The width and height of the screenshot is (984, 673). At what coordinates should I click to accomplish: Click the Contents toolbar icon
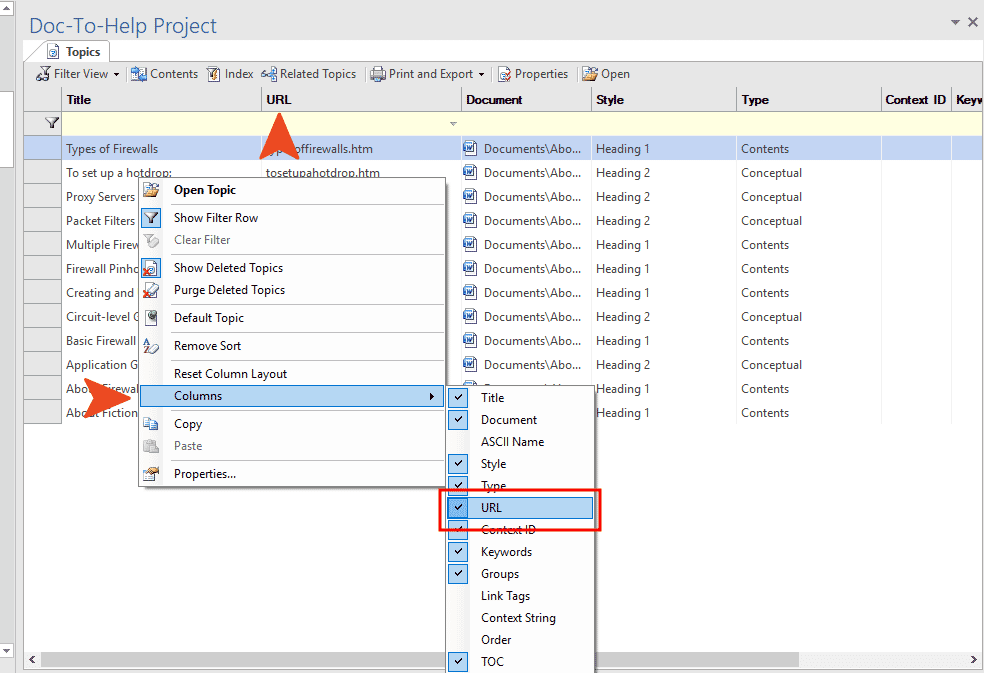pos(139,74)
